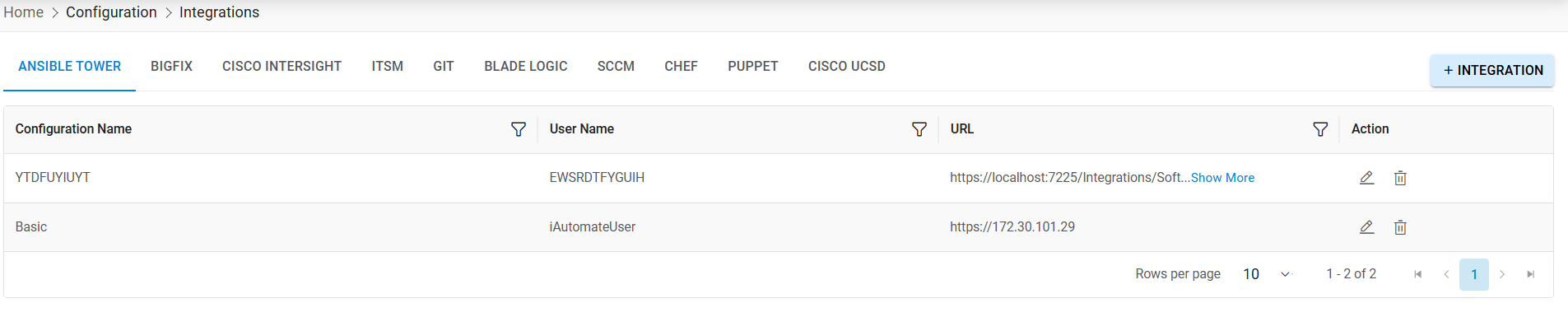1568x331 pixels.
Task: Go to the next page
Action: pos(1502,274)
